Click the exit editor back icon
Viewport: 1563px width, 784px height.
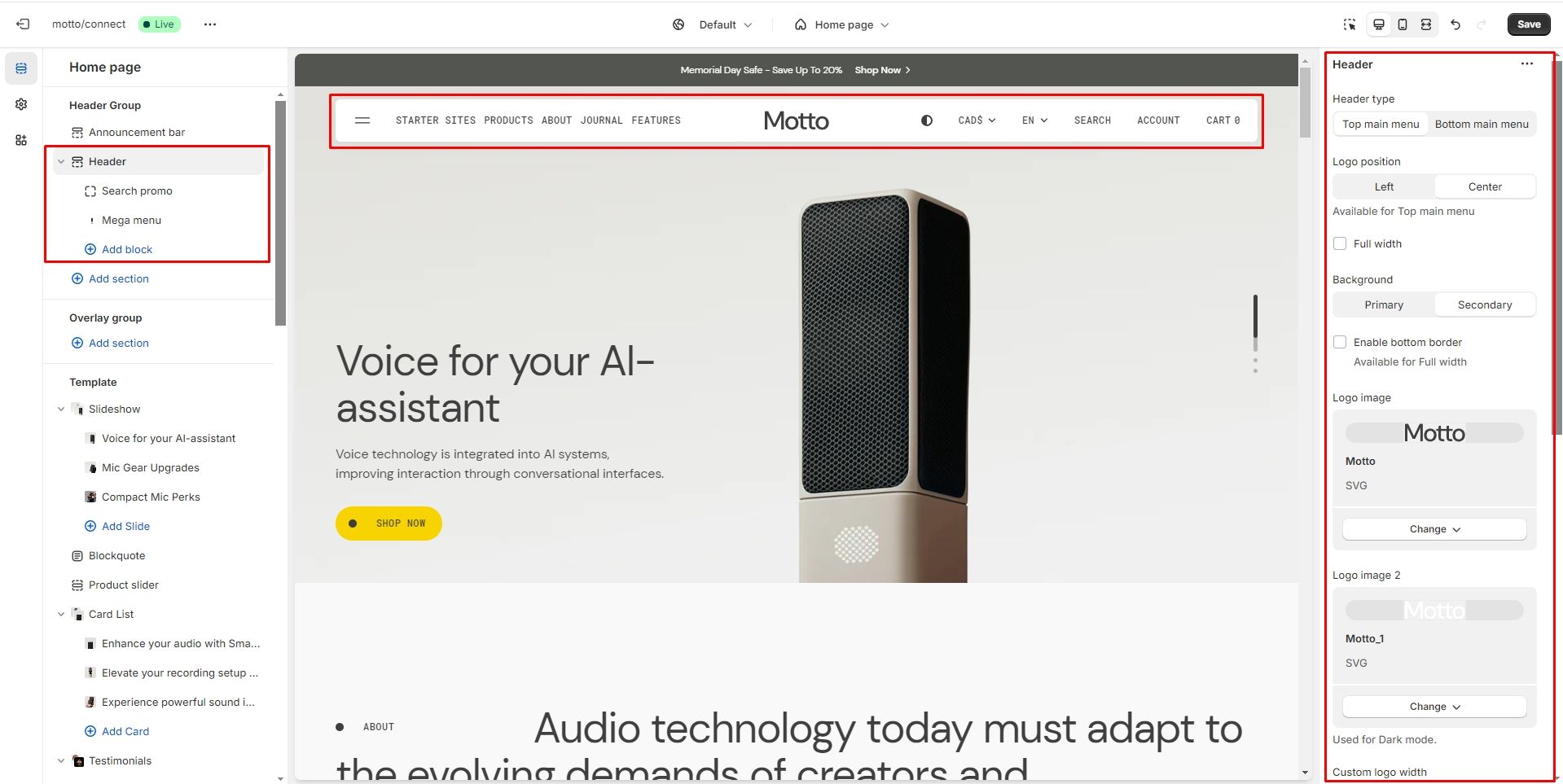pos(23,24)
